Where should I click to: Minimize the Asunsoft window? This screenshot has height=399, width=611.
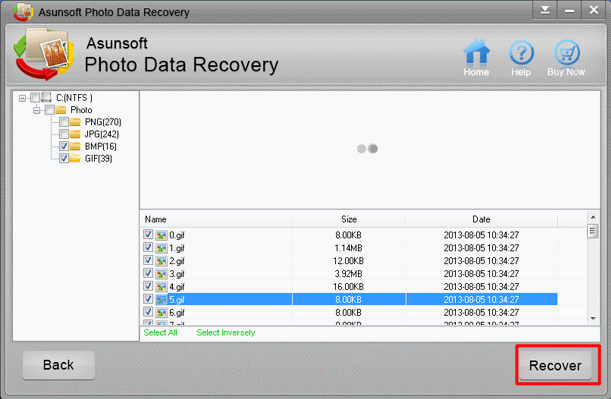569,10
